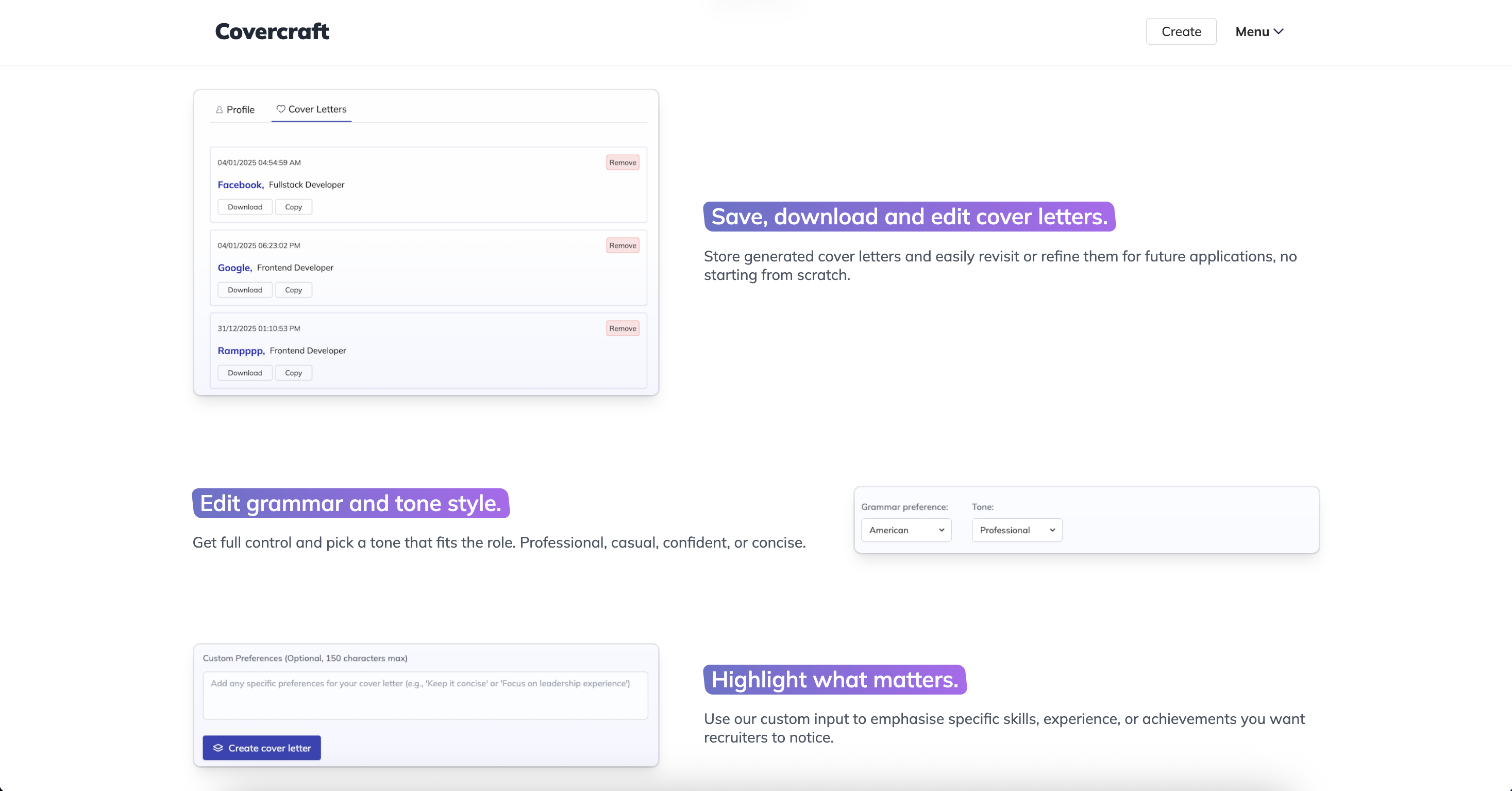Remove the Facebook cover letter
This screenshot has width=1512, height=791.
(622, 162)
